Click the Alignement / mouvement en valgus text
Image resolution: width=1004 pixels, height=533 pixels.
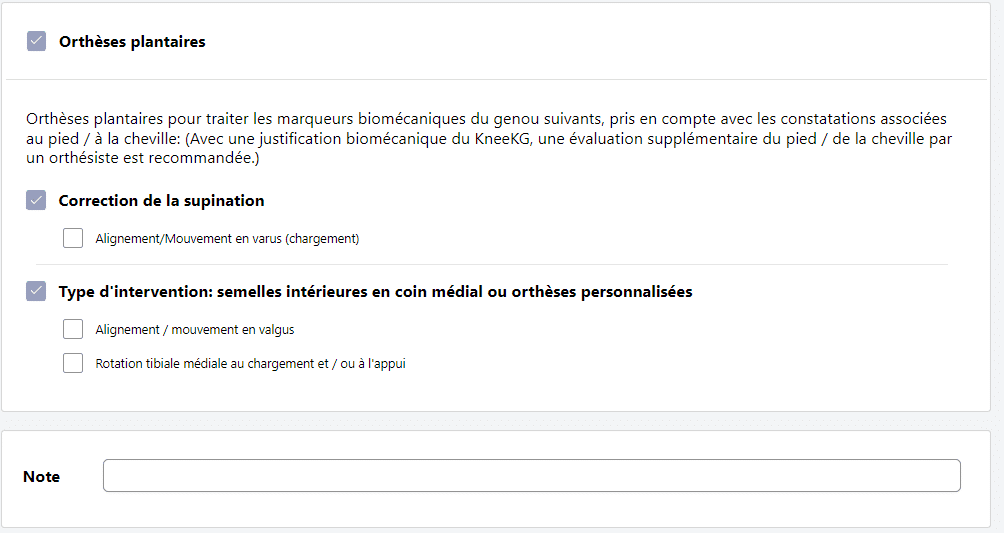[x=195, y=329]
